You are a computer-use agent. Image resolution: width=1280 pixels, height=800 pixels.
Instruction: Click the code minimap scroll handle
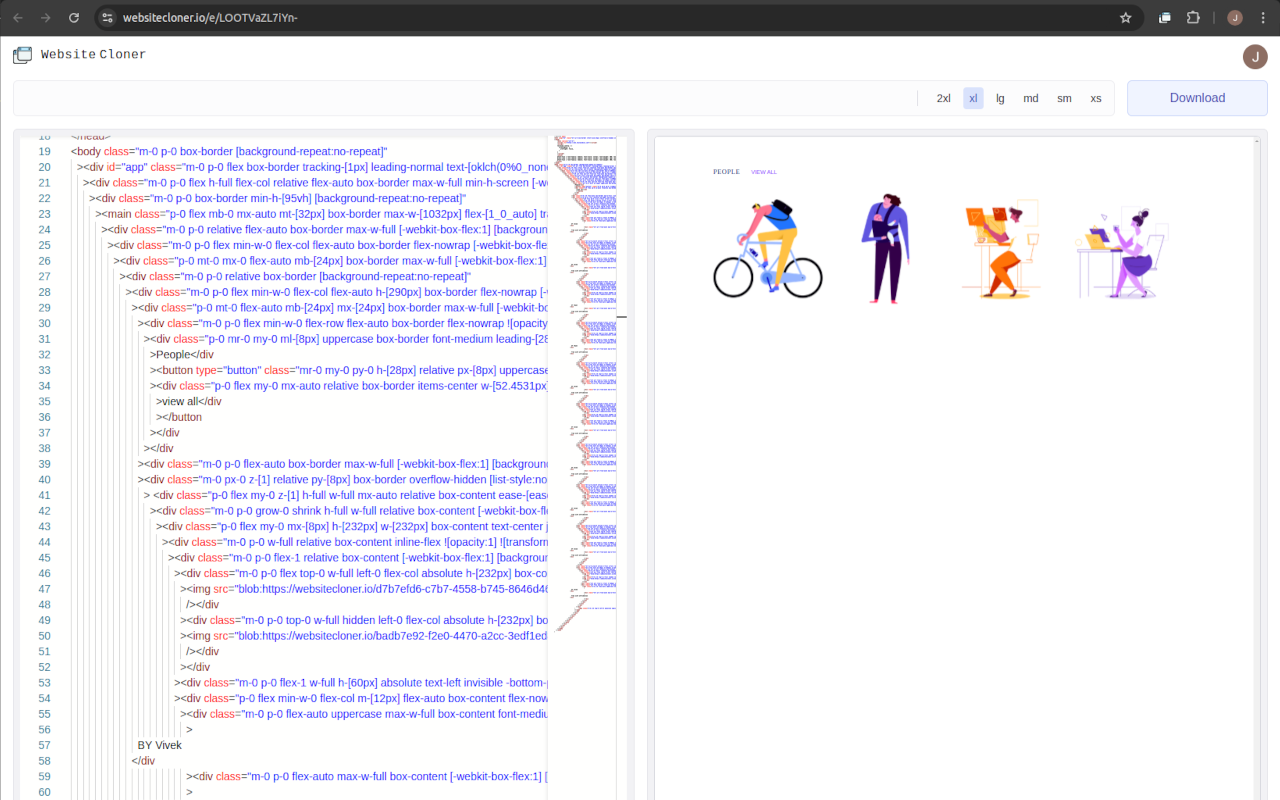click(x=622, y=315)
